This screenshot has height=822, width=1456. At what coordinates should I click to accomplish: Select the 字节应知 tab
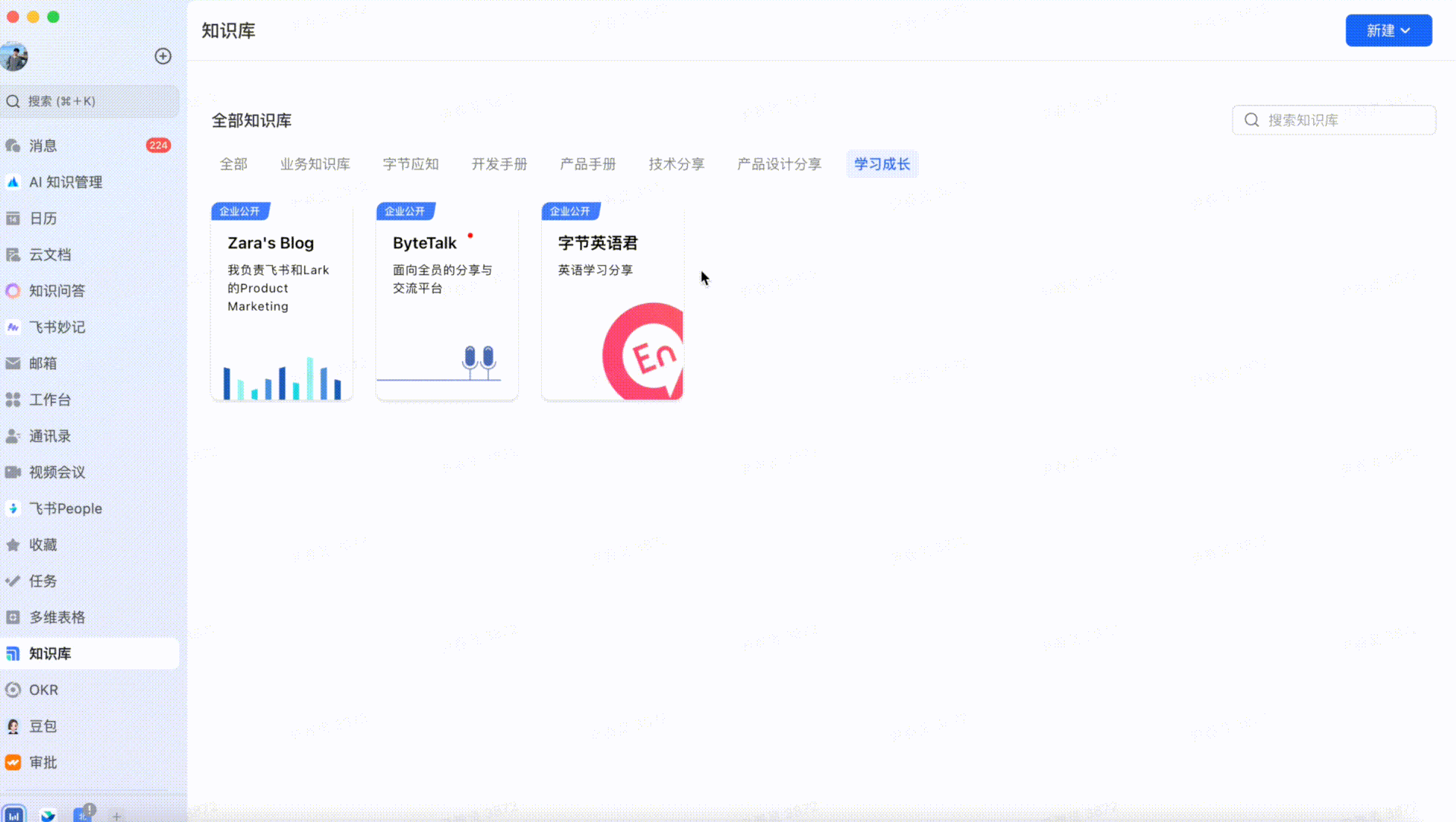(x=410, y=164)
